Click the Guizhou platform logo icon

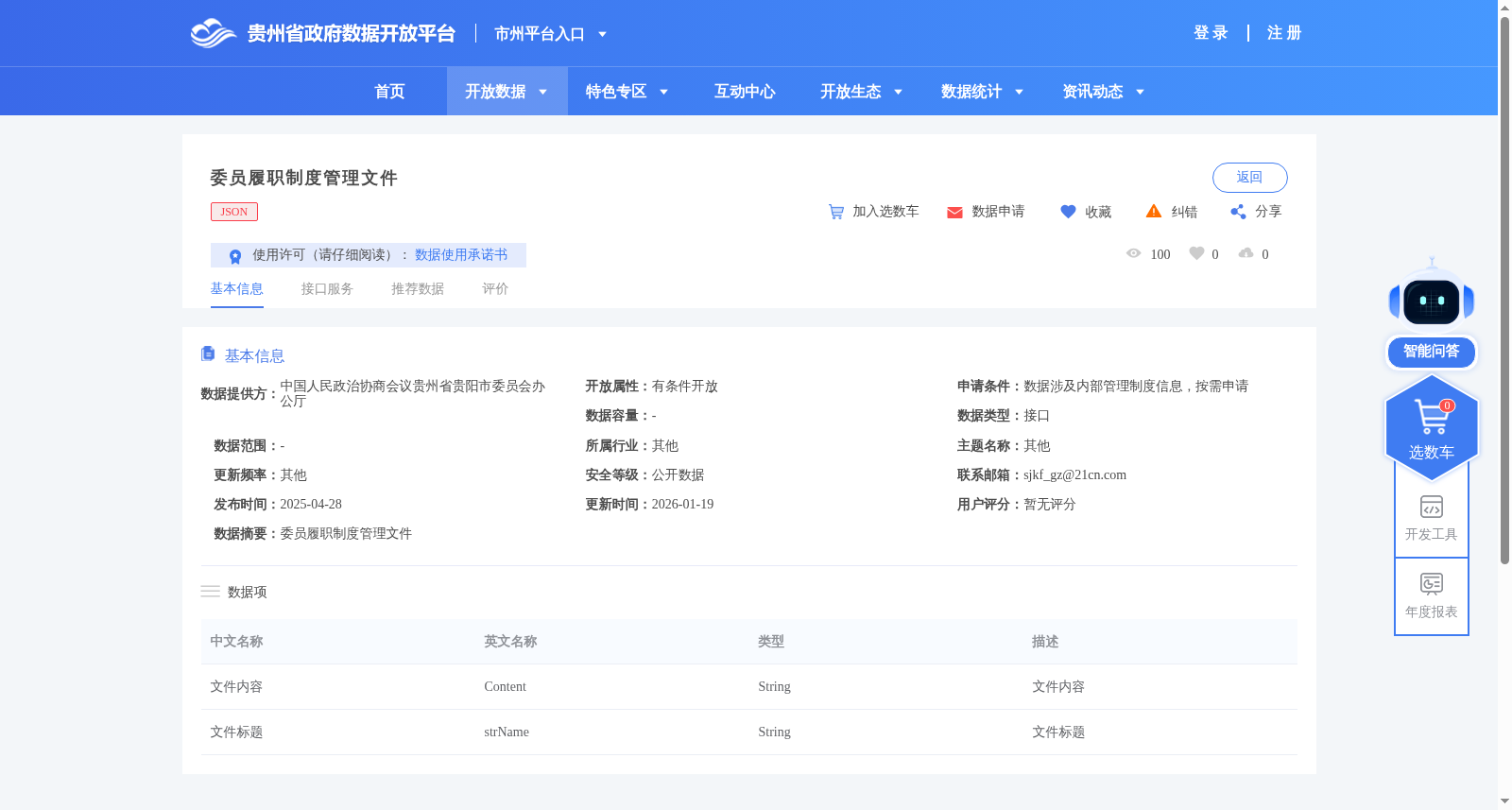click(214, 33)
